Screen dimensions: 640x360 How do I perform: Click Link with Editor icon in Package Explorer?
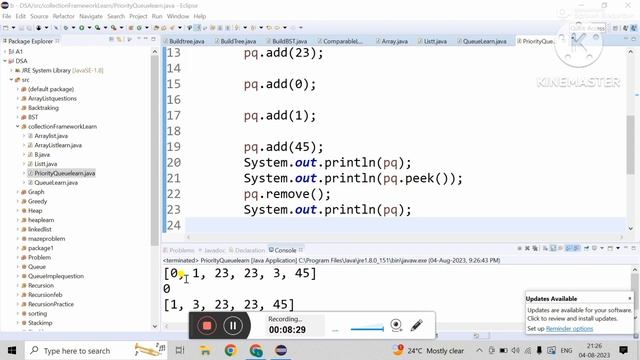[x=119, y=40]
